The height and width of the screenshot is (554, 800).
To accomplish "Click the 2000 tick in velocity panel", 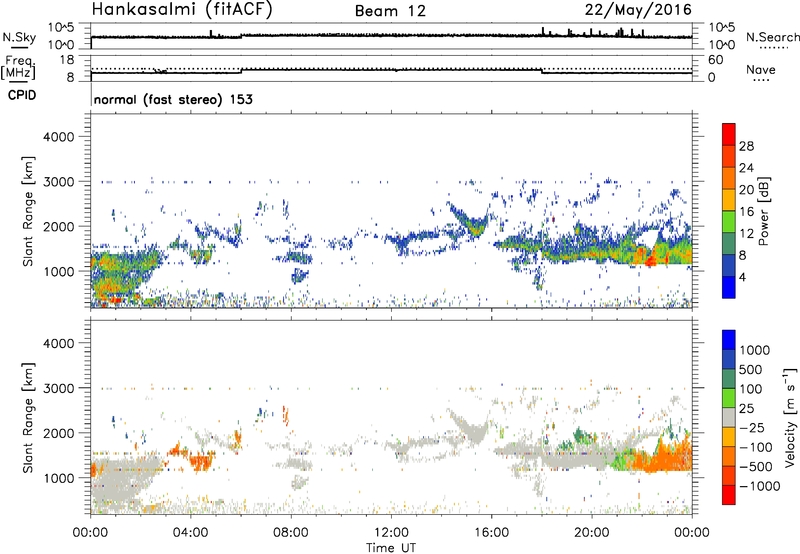I will point(58,433).
